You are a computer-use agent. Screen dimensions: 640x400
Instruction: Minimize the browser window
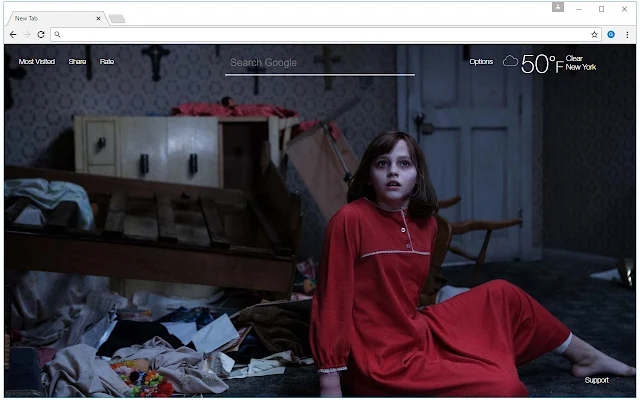pyautogui.click(x=579, y=9)
